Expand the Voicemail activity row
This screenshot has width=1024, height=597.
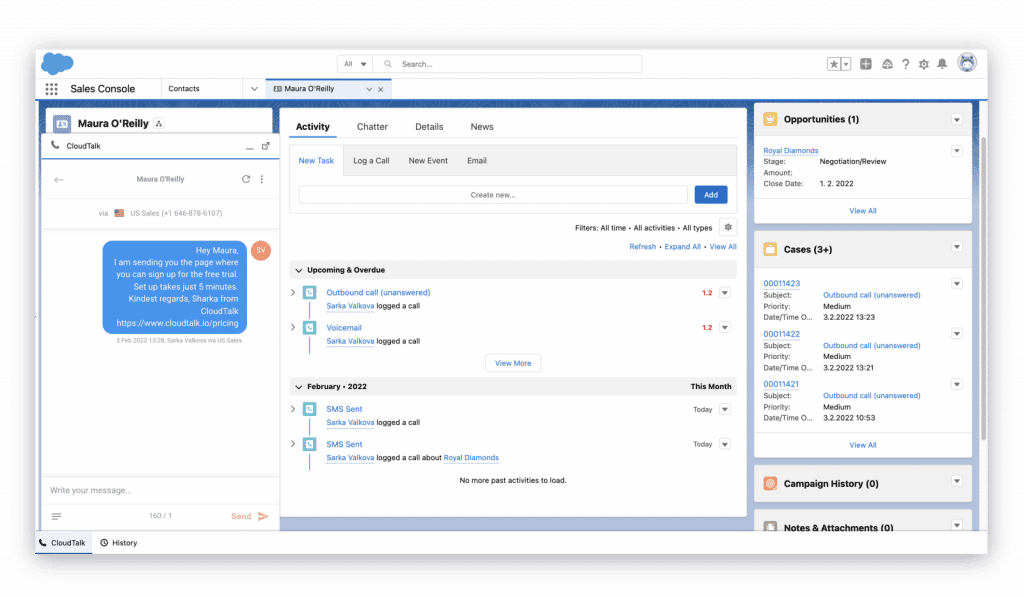tap(293, 327)
